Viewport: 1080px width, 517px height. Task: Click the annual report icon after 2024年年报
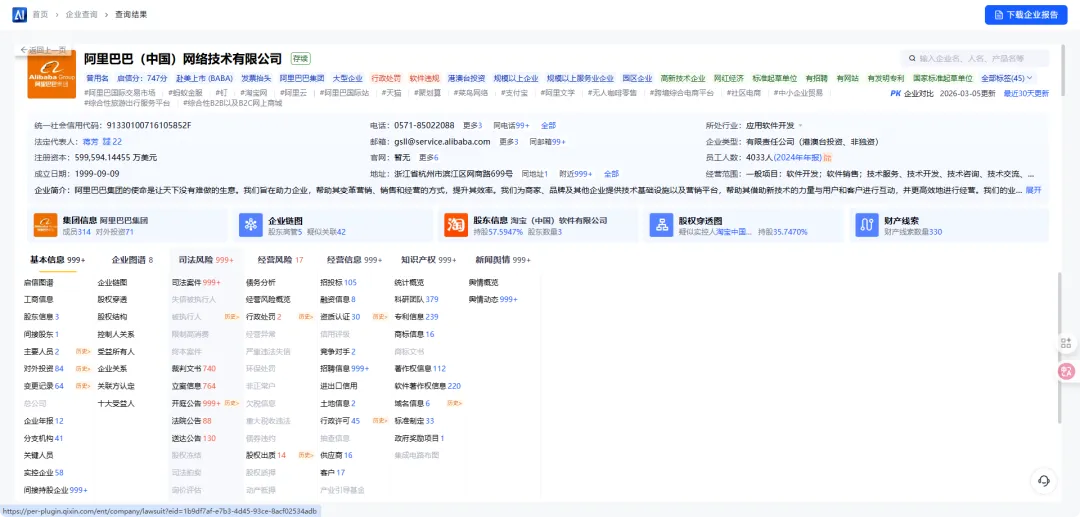[x=827, y=158]
